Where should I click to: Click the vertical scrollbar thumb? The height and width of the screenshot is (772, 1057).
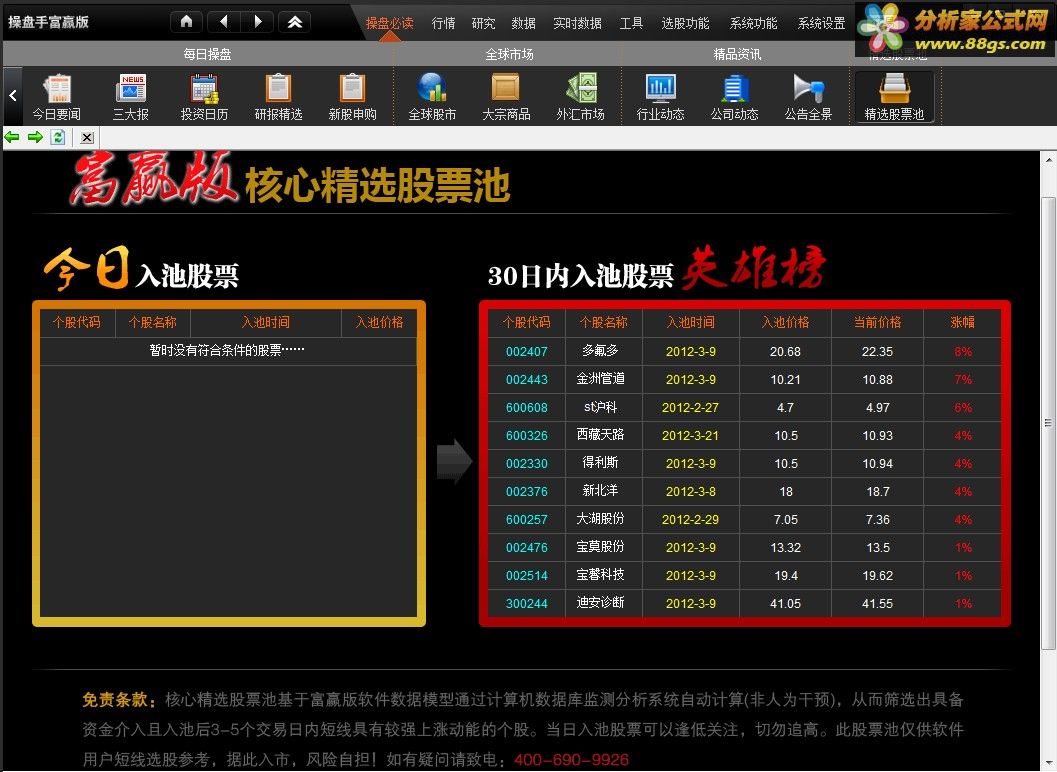(x=1048, y=423)
